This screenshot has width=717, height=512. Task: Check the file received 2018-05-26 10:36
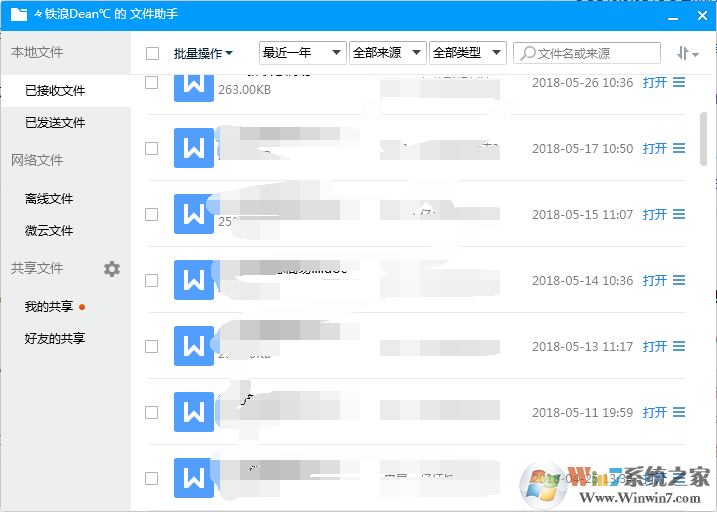[x=151, y=83]
